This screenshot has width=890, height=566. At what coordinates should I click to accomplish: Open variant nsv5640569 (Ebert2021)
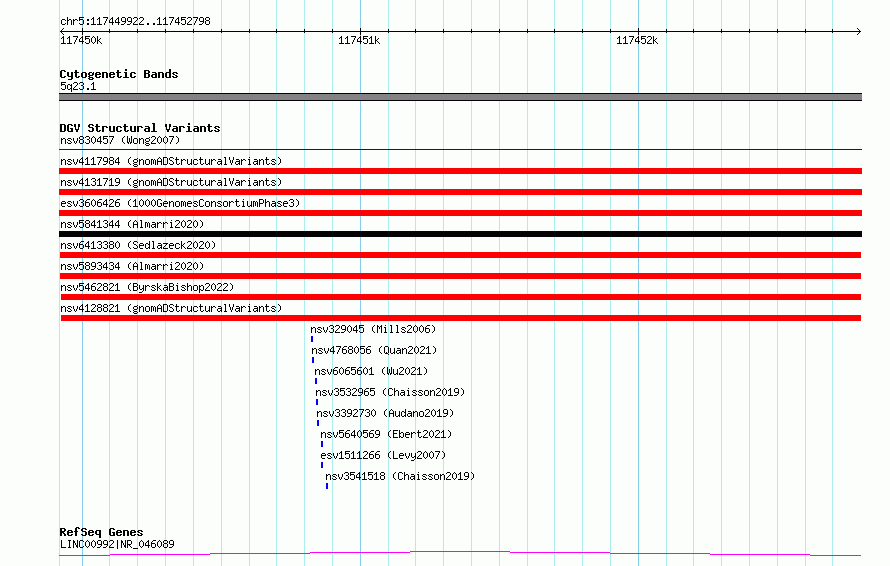[386, 434]
